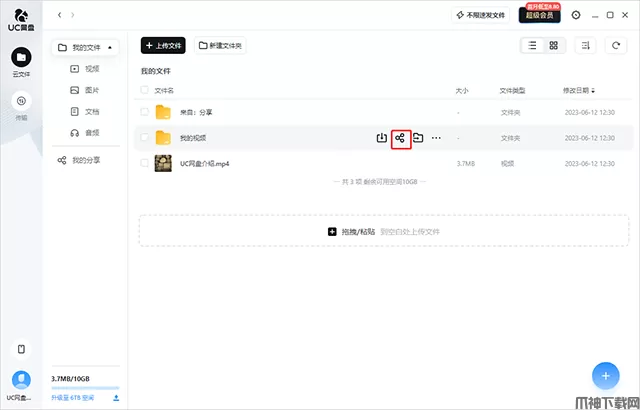Open the sort options dropdown
This screenshot has height=410, width=640.
coord(586,46)
